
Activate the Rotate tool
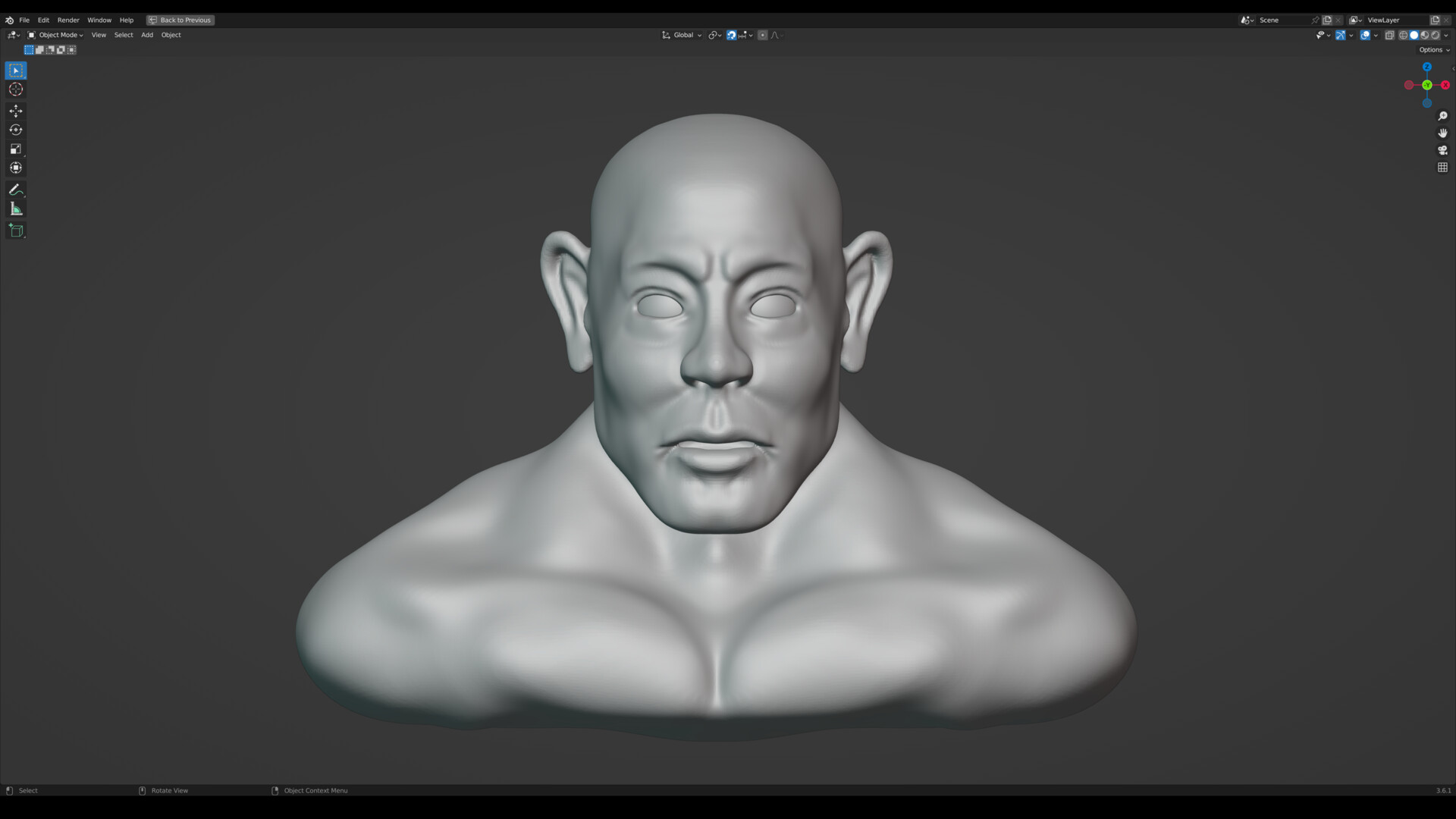(15, 130)
